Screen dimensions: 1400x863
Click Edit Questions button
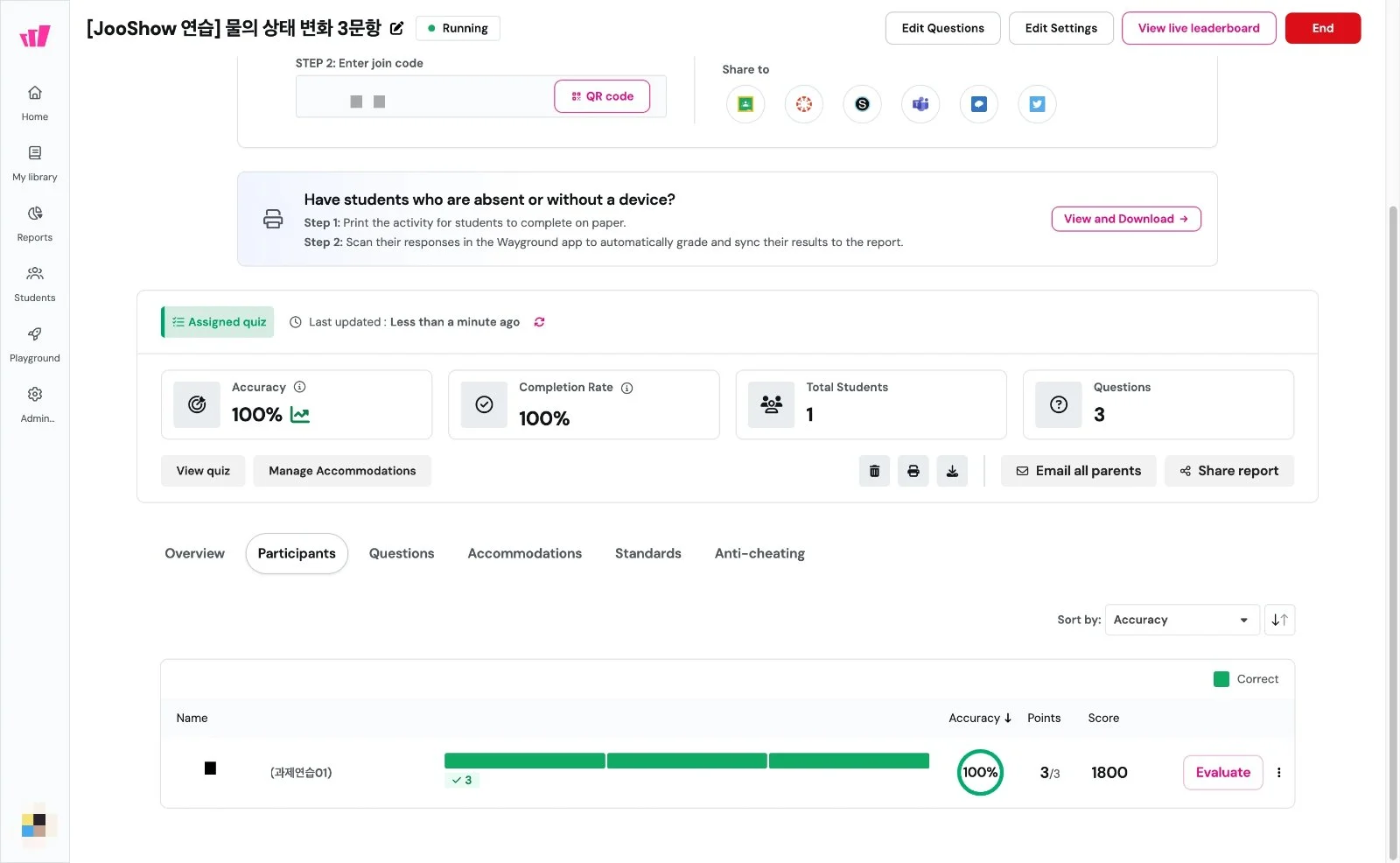coord(943,28)
